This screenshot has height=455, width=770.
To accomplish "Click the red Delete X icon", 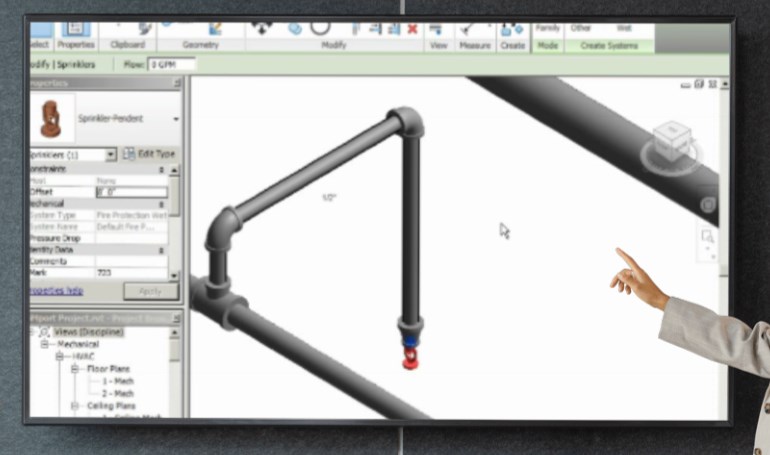I will 412,29.
